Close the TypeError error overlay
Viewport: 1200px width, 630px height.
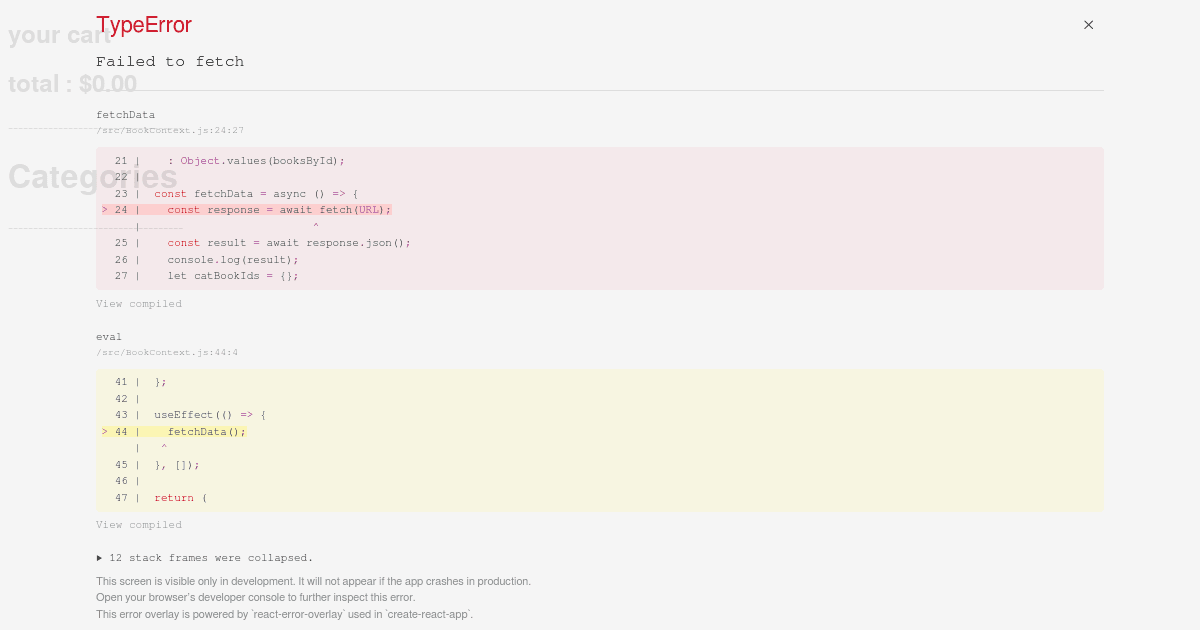pyautogui.click(x=1088, y=25)
